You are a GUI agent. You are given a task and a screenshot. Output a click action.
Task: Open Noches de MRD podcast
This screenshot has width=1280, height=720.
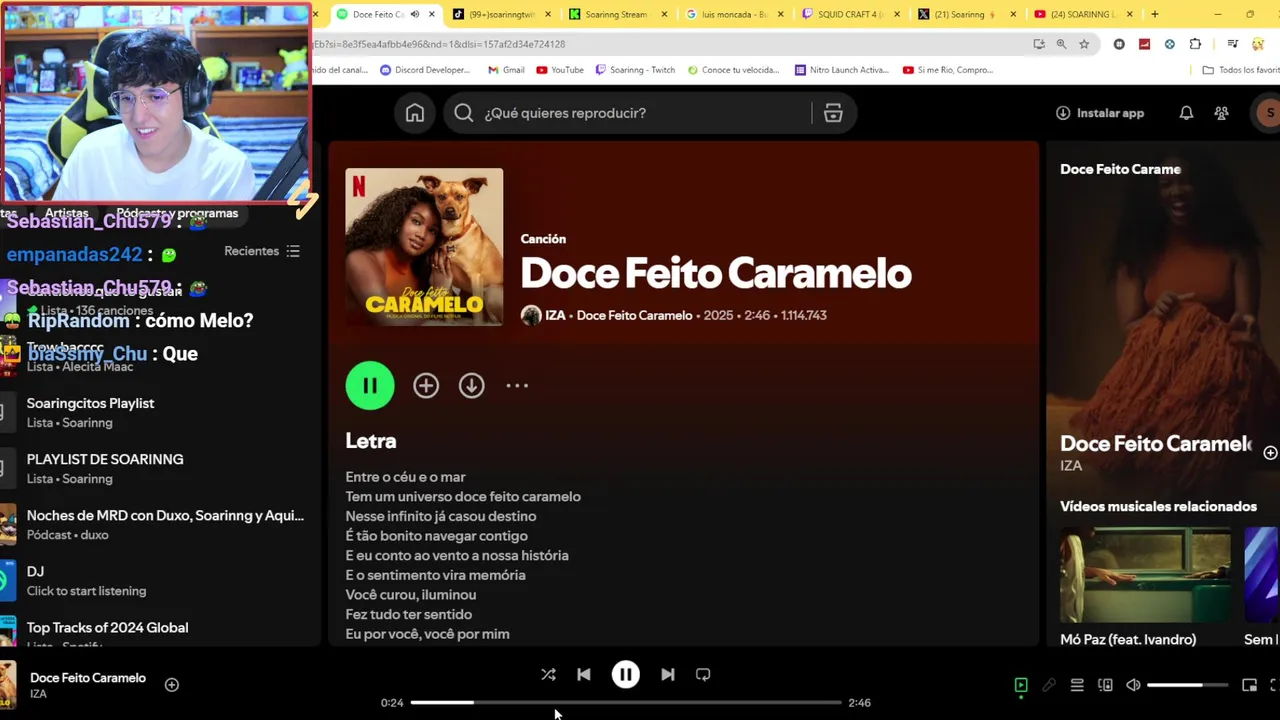(x=160, y=524)
